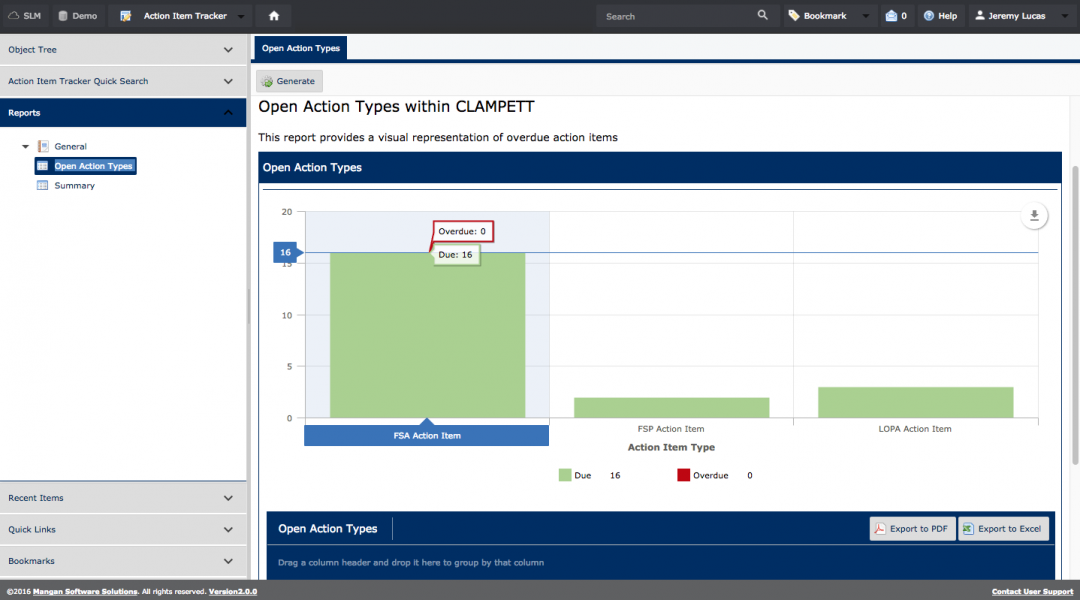The width and height of the screenshot is (1080, 600).
Task: Click the Generate button
Action: coord(289,81)
